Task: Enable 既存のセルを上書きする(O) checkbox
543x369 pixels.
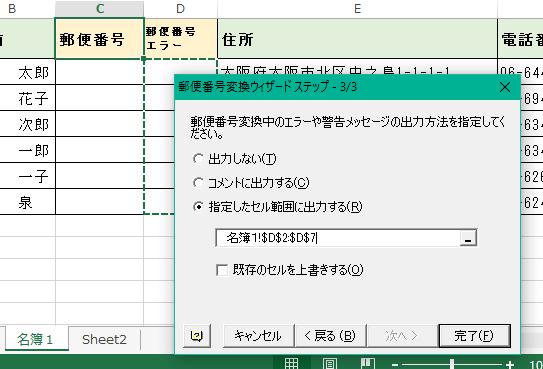Action: pos(222,270)
